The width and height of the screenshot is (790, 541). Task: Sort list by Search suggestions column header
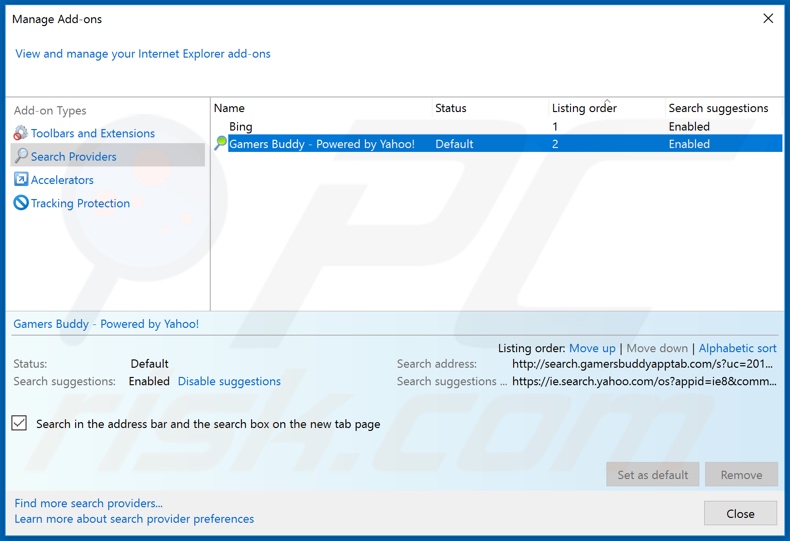tap(724, 108)
